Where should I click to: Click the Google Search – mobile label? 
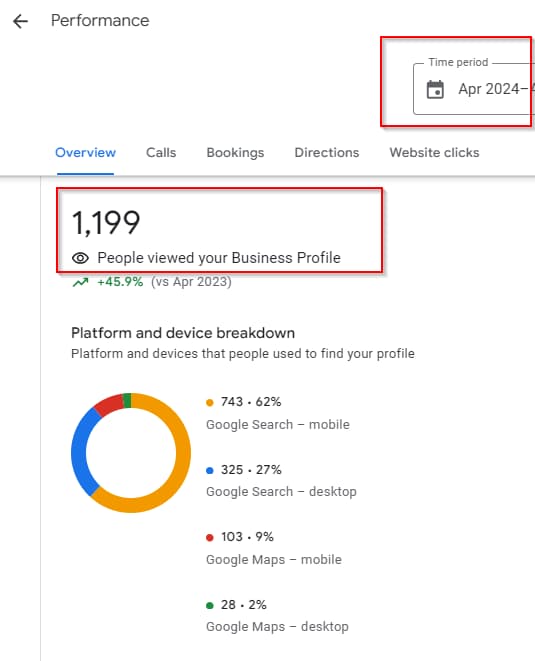pos(278,425)
